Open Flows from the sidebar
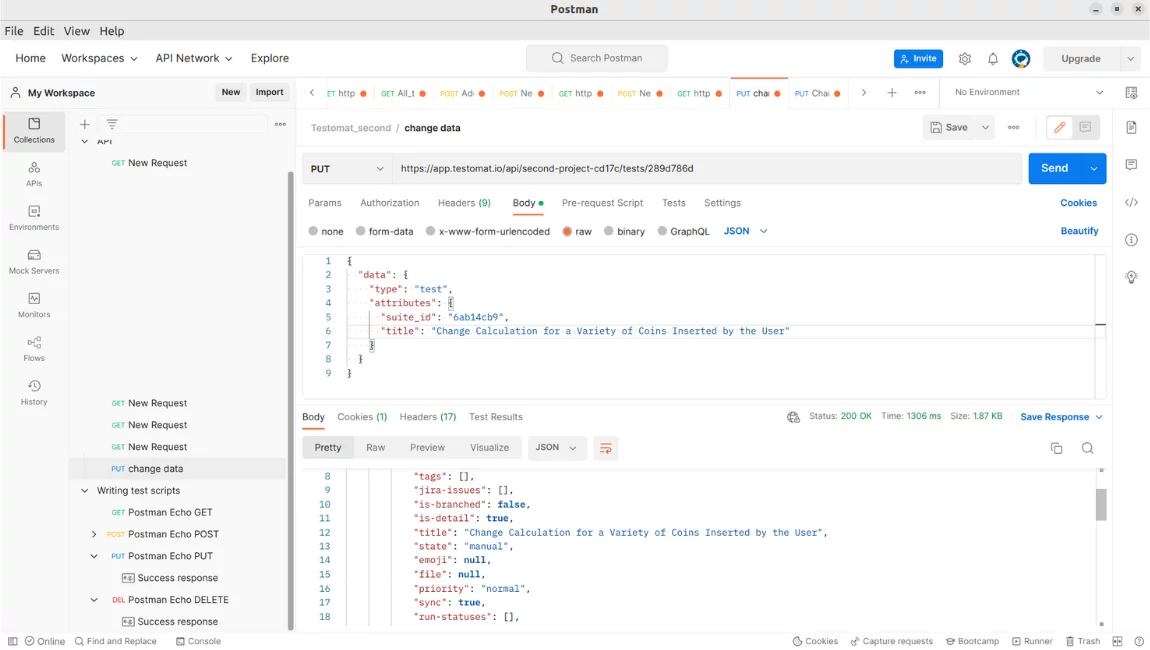The image size is (1150, 650). (34, 348)
